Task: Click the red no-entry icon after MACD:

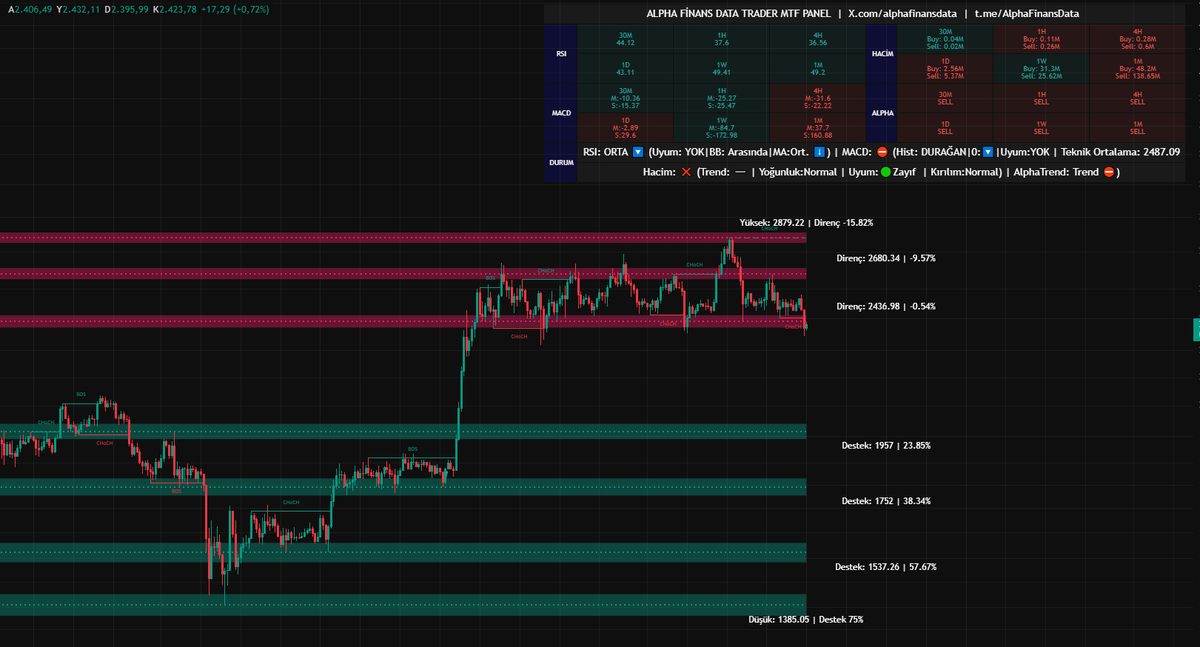Action: pos(882,153)
